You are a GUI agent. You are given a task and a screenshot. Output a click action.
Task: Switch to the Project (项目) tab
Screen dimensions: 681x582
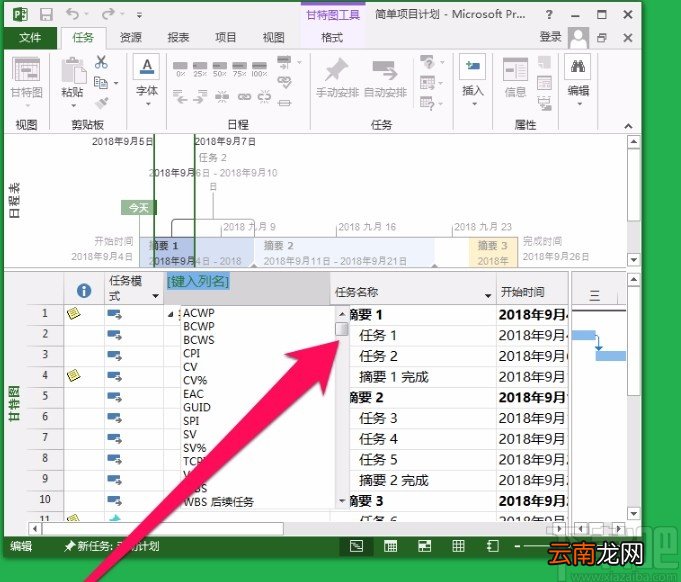click(226, 38)
